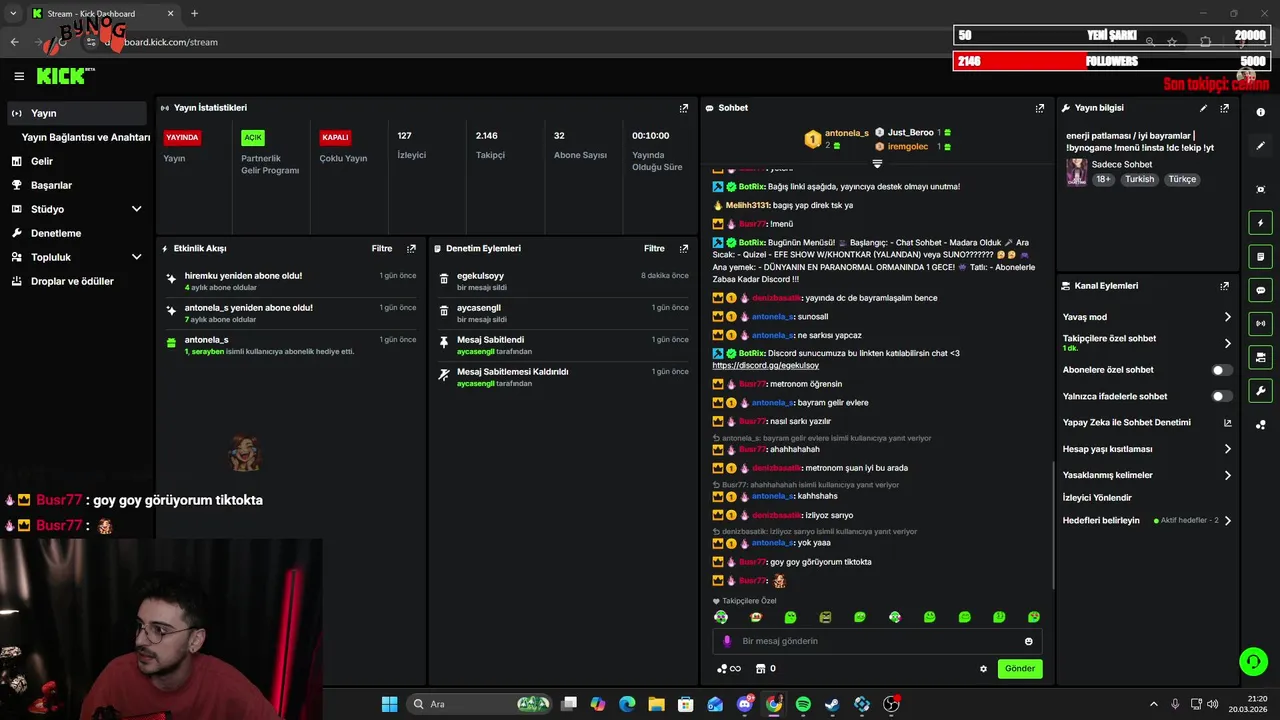The height and width of the screenshot is (720, 1280).
Task: Expand the Topluluk sidebar menu
Action: (136, 257)
